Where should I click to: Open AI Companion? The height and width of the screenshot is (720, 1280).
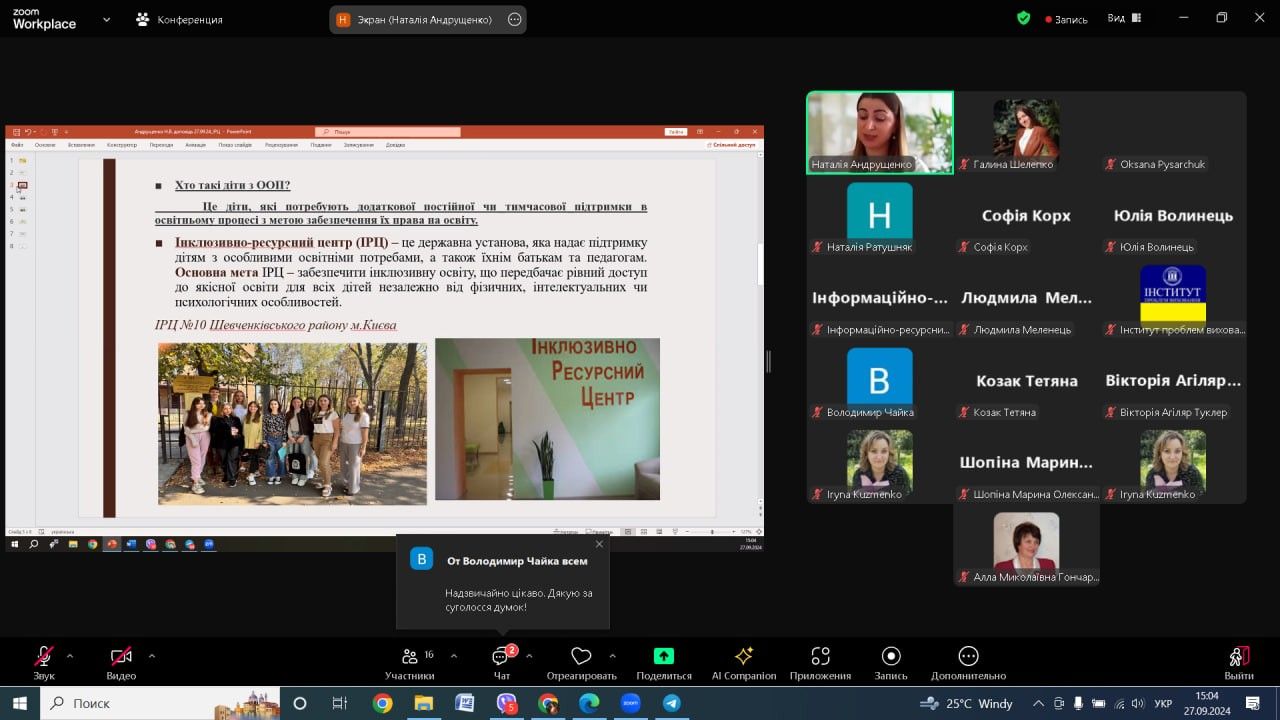(x=744, y=663)
